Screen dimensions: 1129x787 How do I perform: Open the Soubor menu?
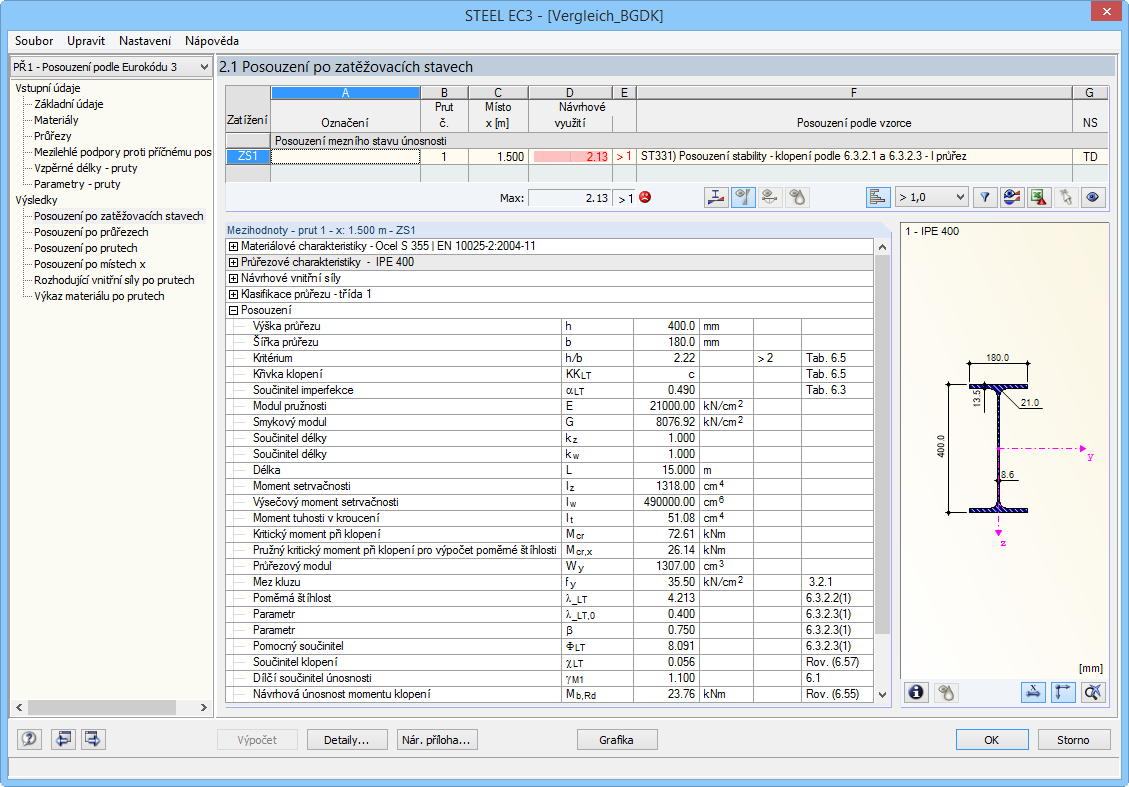click(x=34, y=41)
